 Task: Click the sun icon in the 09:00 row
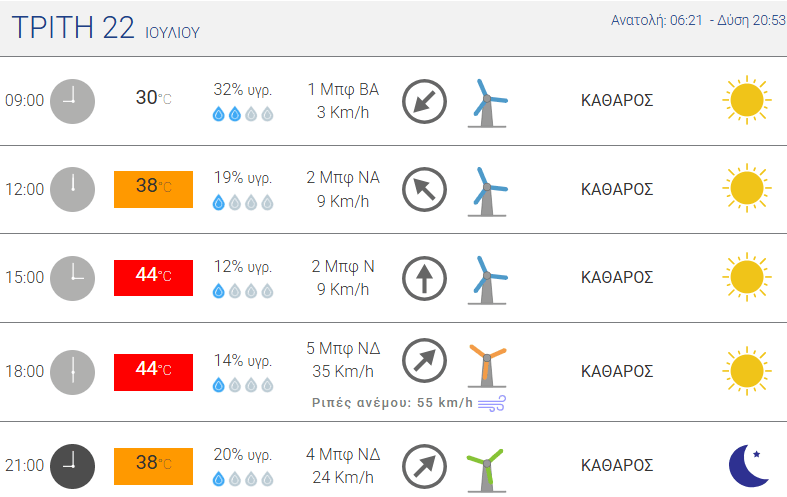pyautogui.click(x=747, y=100)
